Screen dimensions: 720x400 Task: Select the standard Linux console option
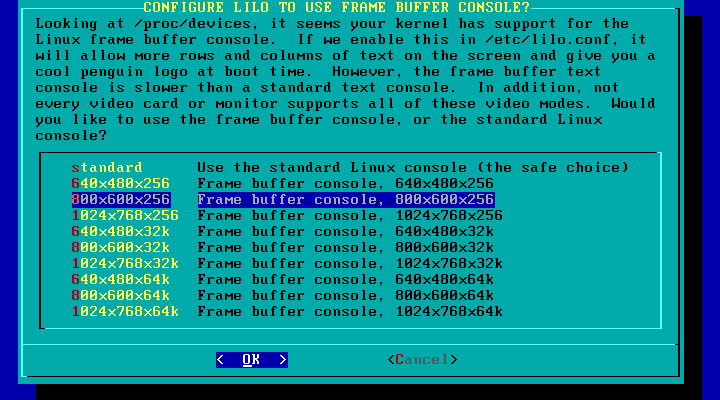click(x=107, y=168)
